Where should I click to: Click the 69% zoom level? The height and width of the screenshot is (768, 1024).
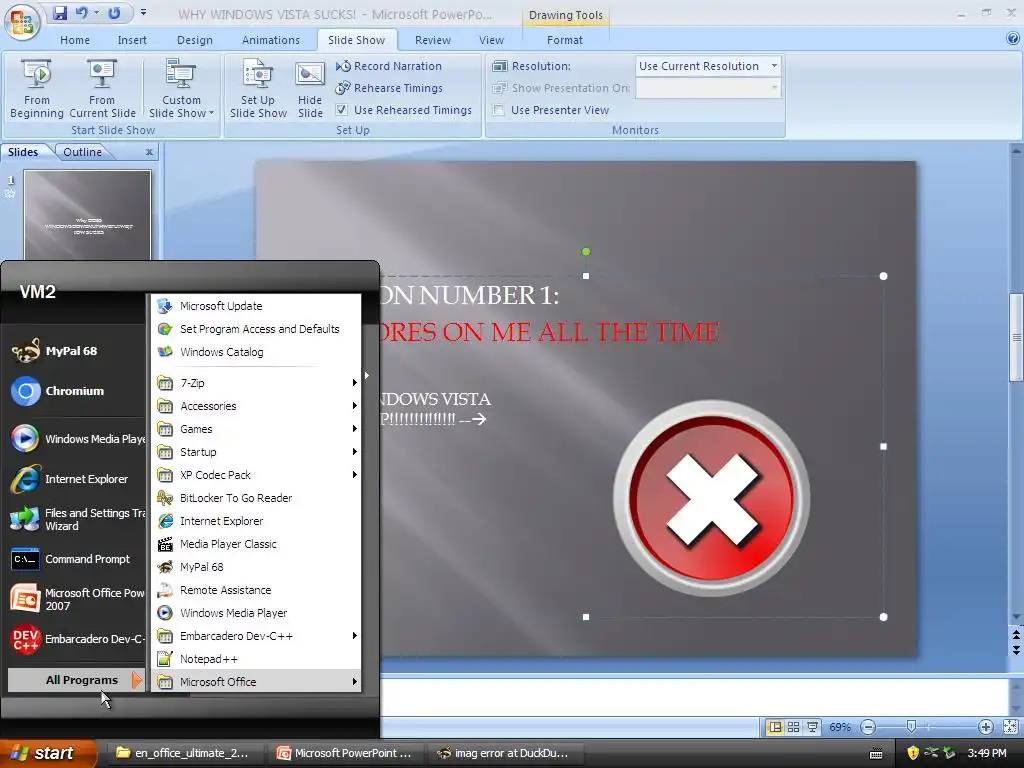point(840,727)
